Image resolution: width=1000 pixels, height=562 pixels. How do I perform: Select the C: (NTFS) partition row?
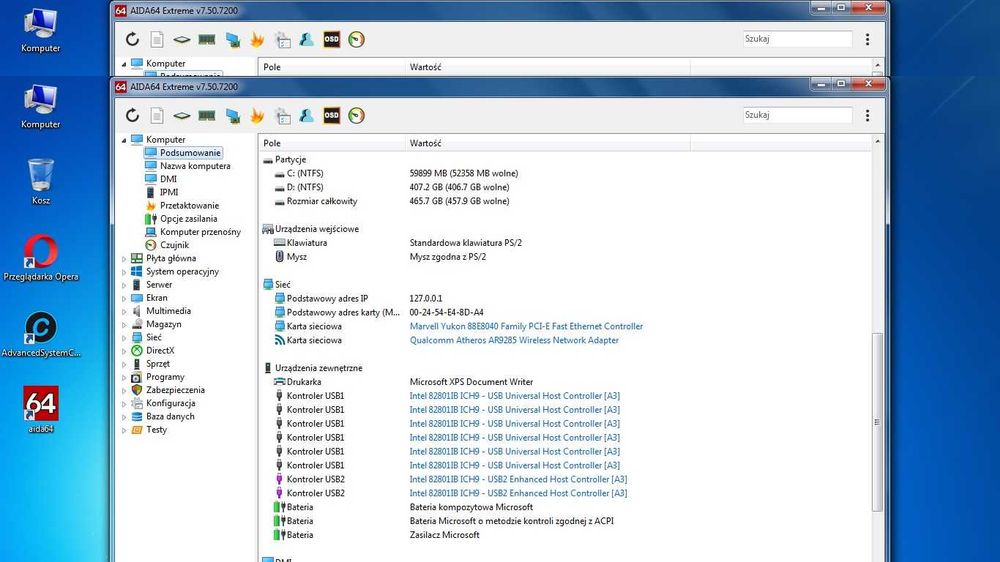point(564,174)
